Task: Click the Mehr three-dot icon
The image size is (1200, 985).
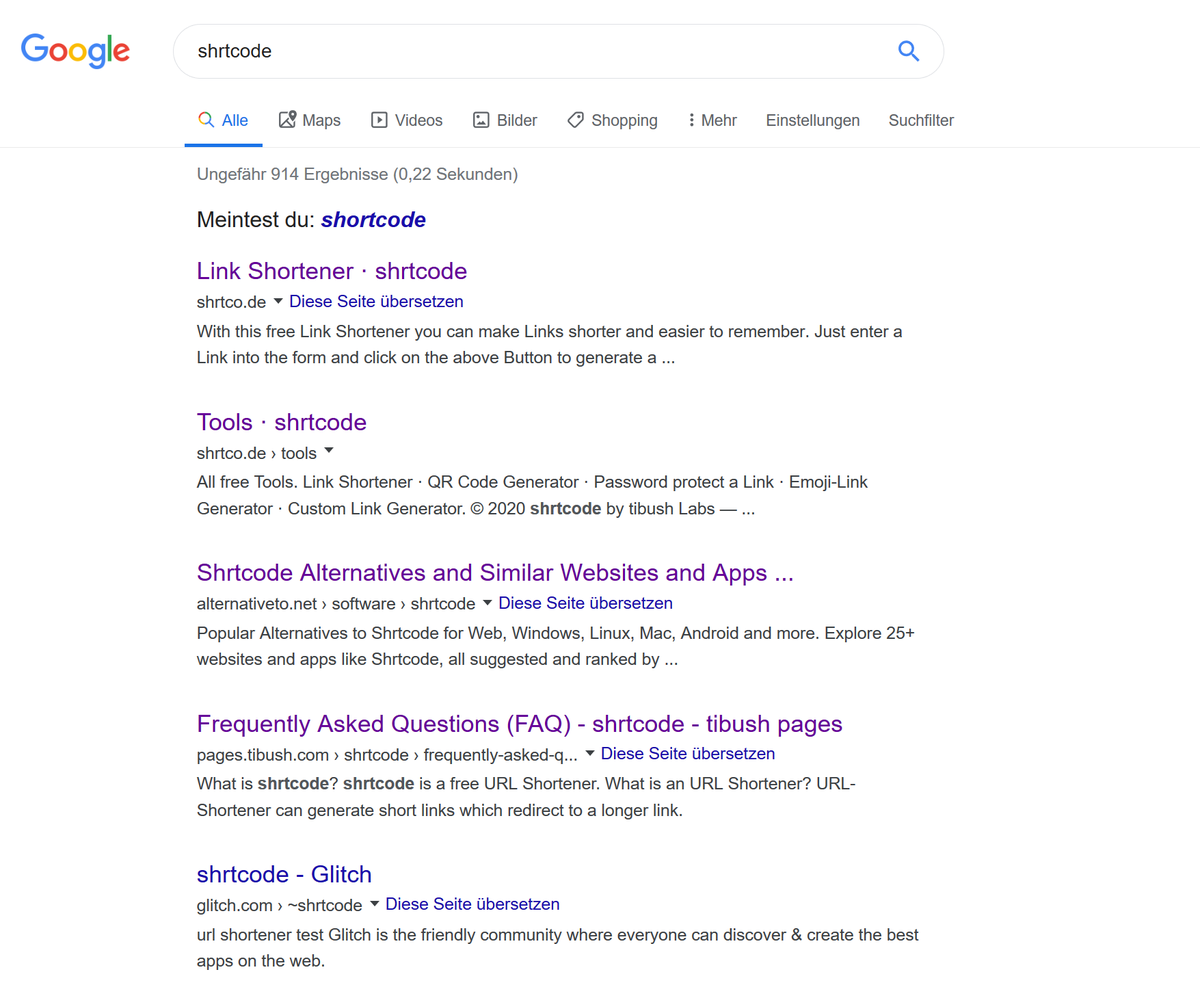Action: coord(691,120)
